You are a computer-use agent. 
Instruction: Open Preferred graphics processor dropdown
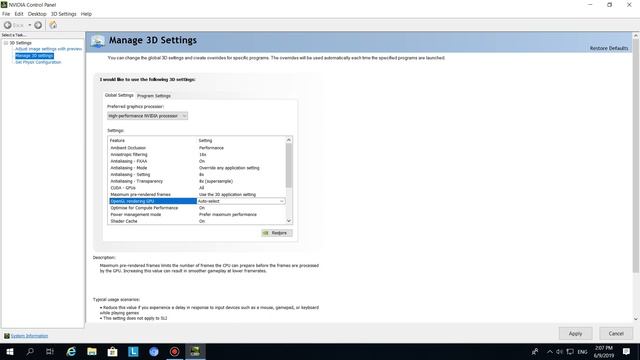[147, 116]
